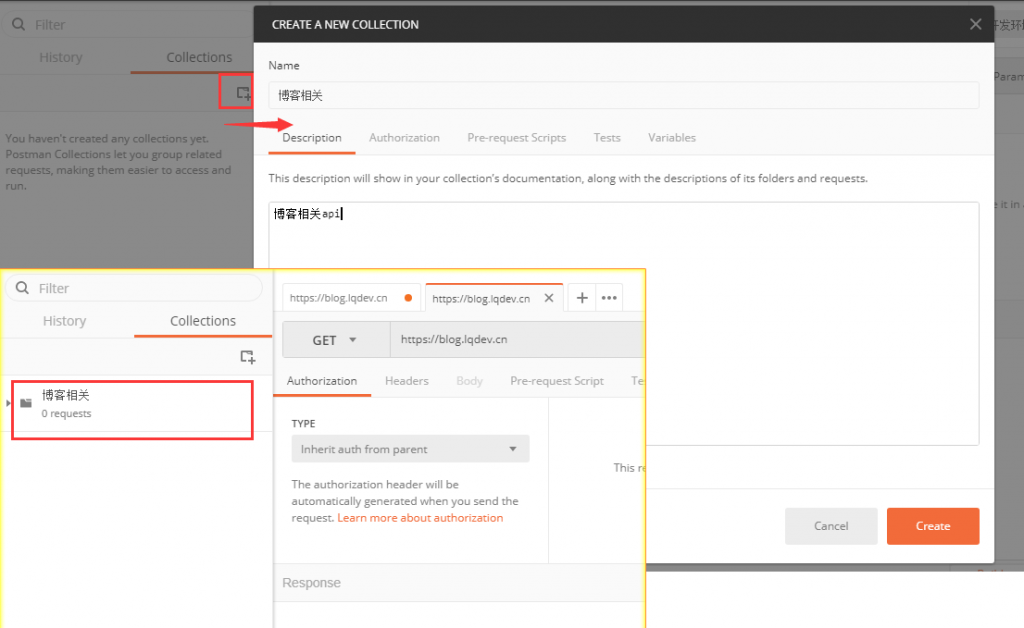Image resolution: width=1024 pixels, height=628 pixels.
Task: Switch to Authorization tab in dialog
Action: (x=404, y=138)
